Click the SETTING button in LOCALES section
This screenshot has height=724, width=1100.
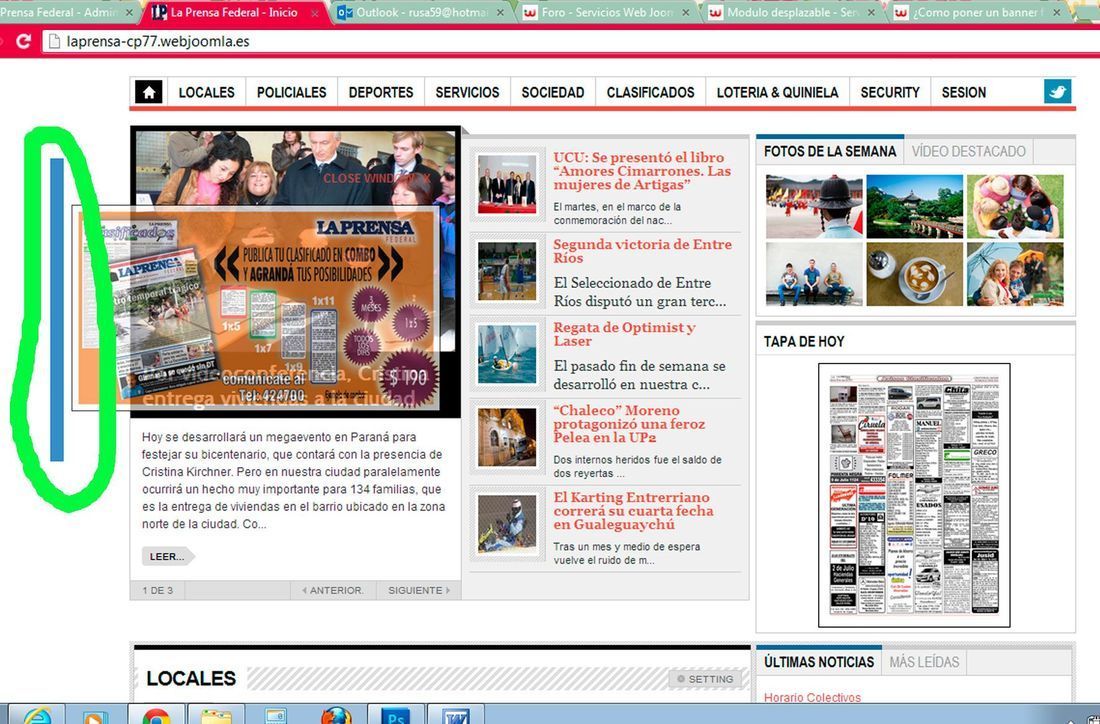(706, 679)
